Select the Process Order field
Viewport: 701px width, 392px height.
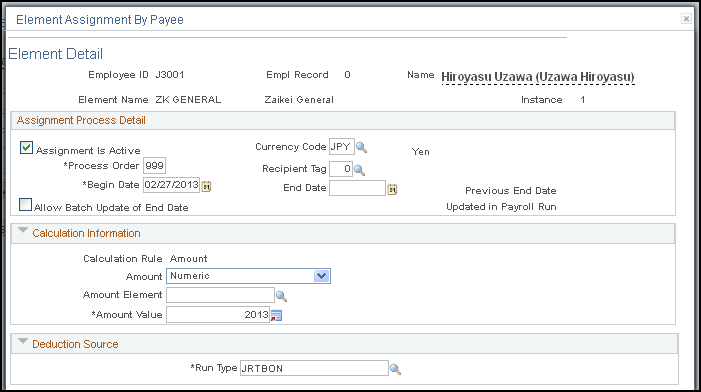[154, 166]
